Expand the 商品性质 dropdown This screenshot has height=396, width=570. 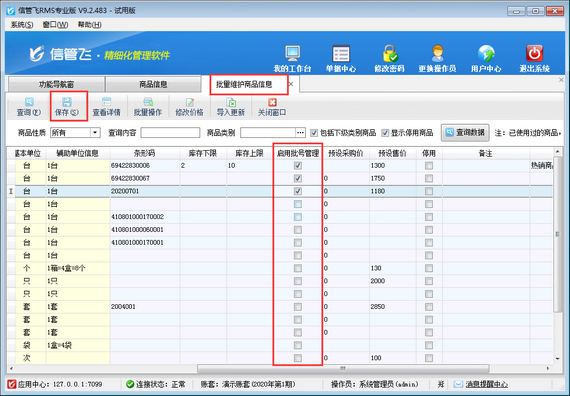point(95,133)
